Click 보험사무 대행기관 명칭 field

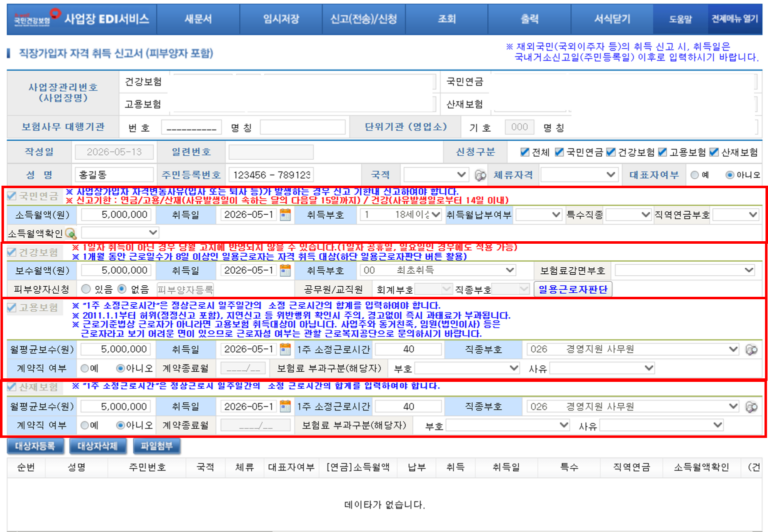point(303,127)
